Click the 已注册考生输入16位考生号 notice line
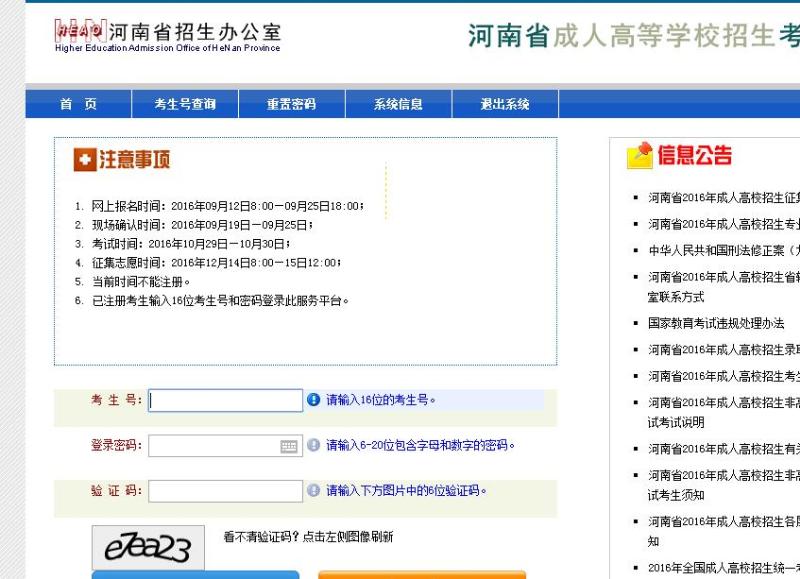 tap(220, 300)
